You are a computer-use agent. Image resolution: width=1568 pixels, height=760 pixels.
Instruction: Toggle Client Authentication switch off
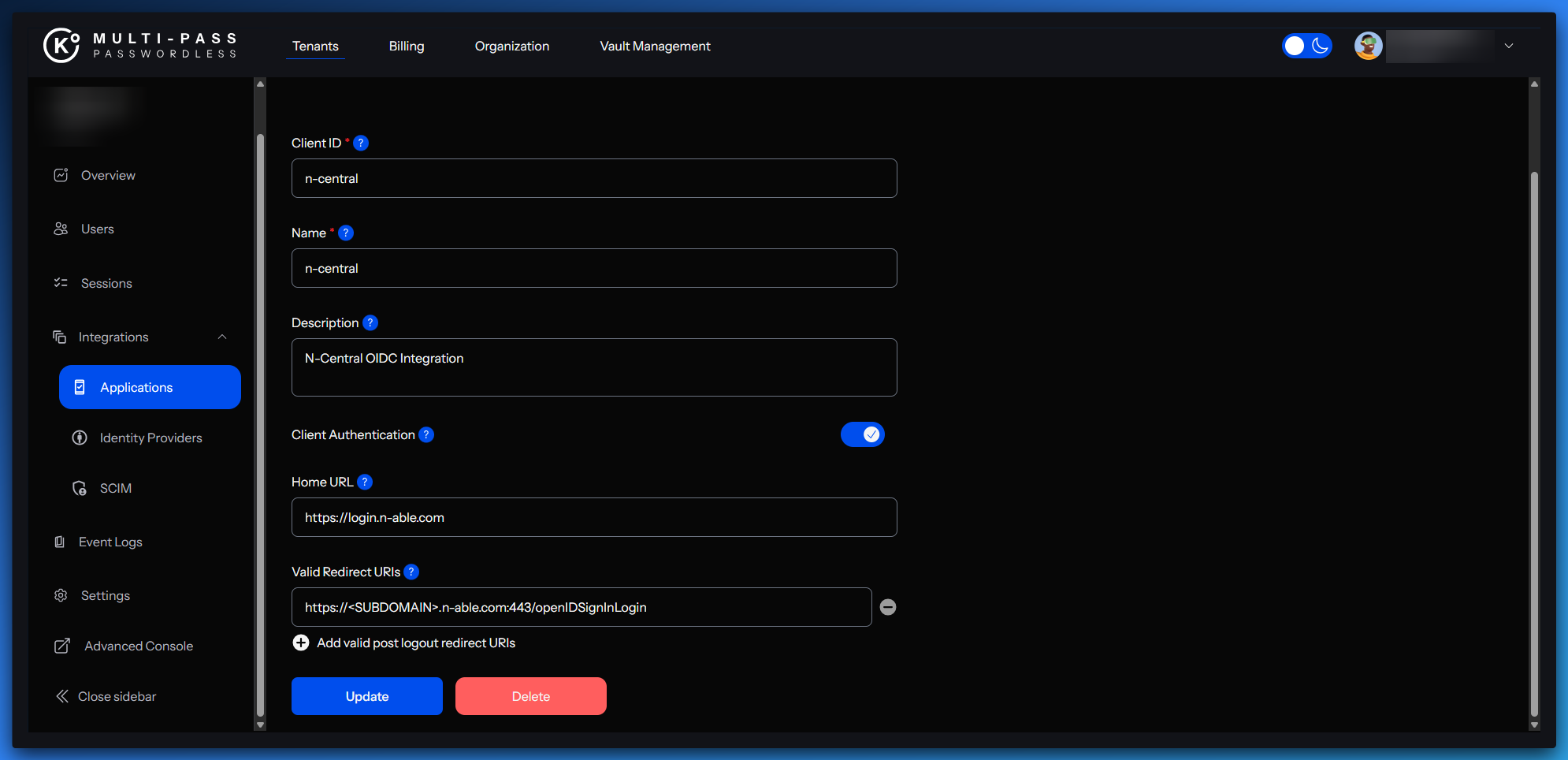[862, 434]
